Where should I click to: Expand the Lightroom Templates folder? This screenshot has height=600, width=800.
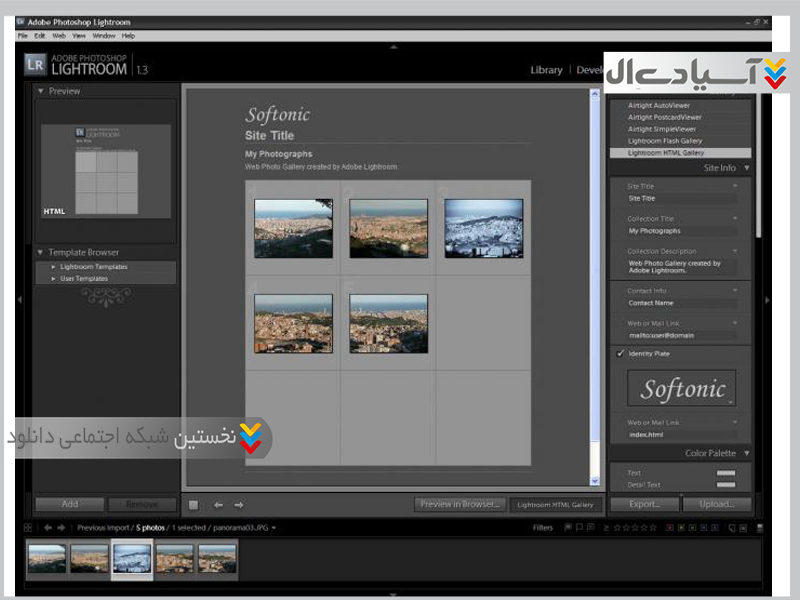[x=53, y=267]
